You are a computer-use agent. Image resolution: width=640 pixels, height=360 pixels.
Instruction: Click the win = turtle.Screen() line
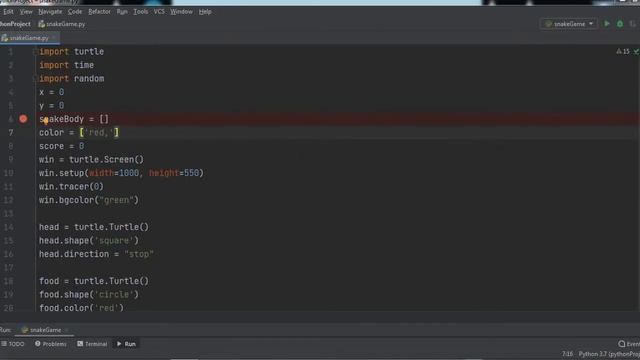tap(91, 160)
